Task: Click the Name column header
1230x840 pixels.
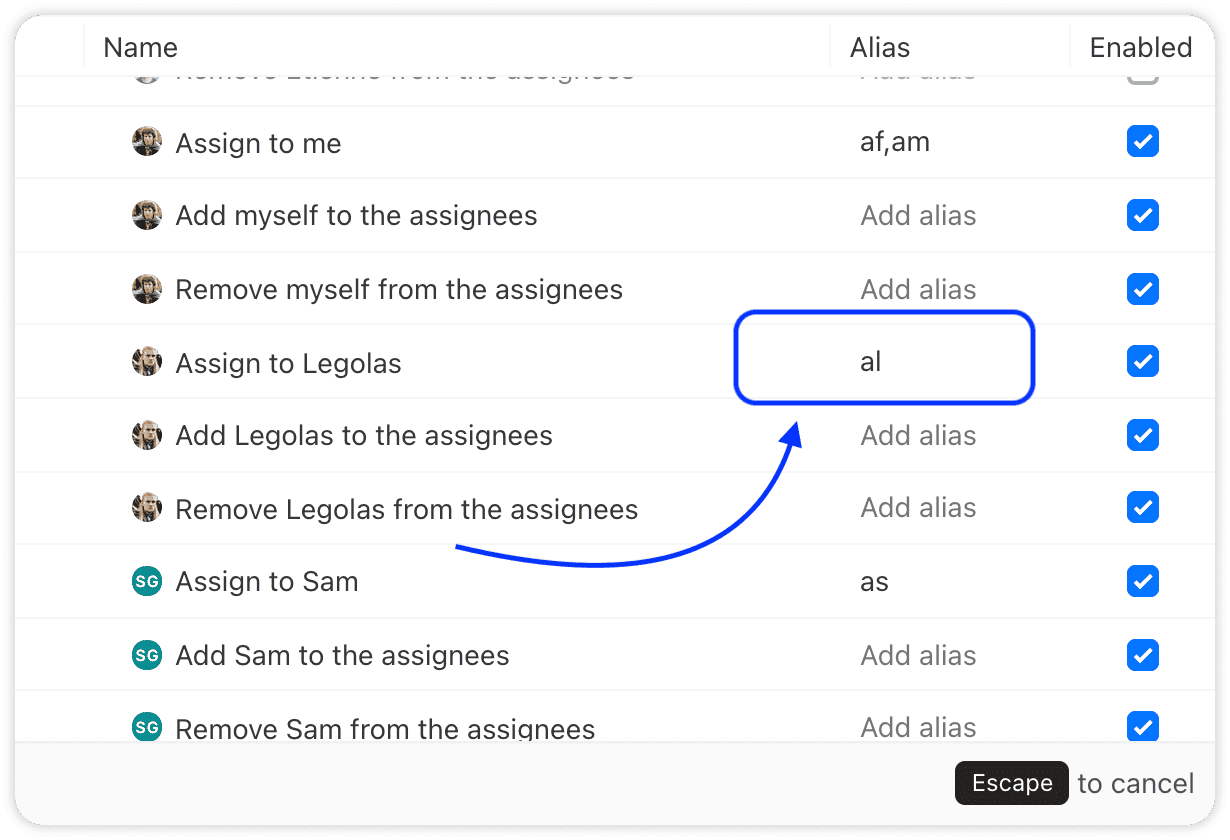Action: click(140, 47)
